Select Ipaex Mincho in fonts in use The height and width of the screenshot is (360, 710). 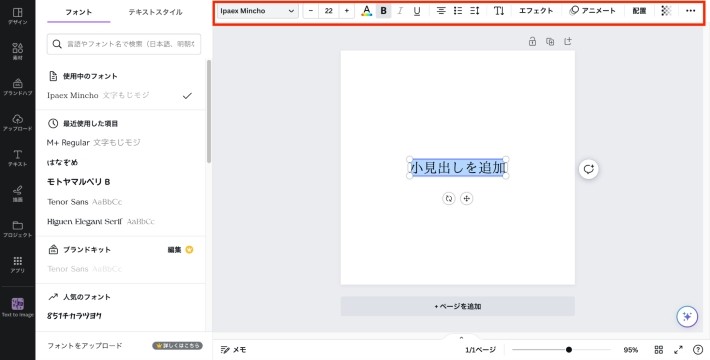120,96
